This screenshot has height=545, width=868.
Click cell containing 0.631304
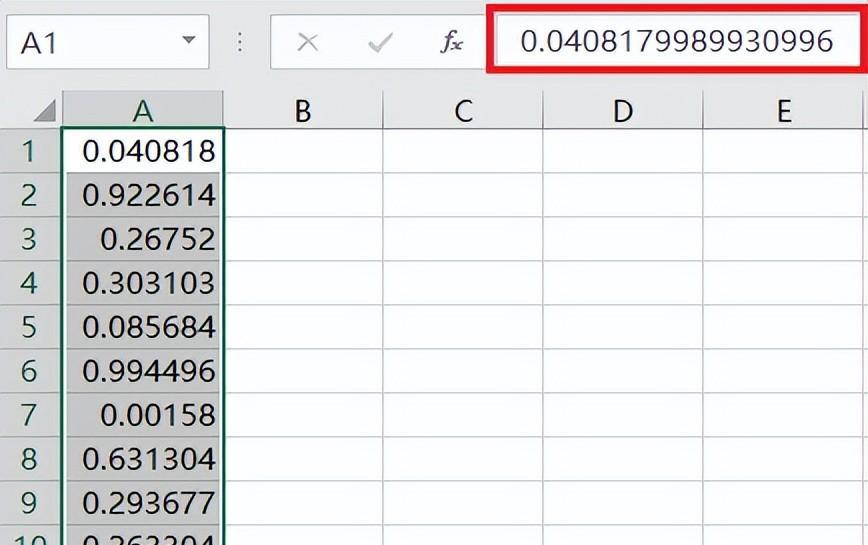[x=143, y=459]
